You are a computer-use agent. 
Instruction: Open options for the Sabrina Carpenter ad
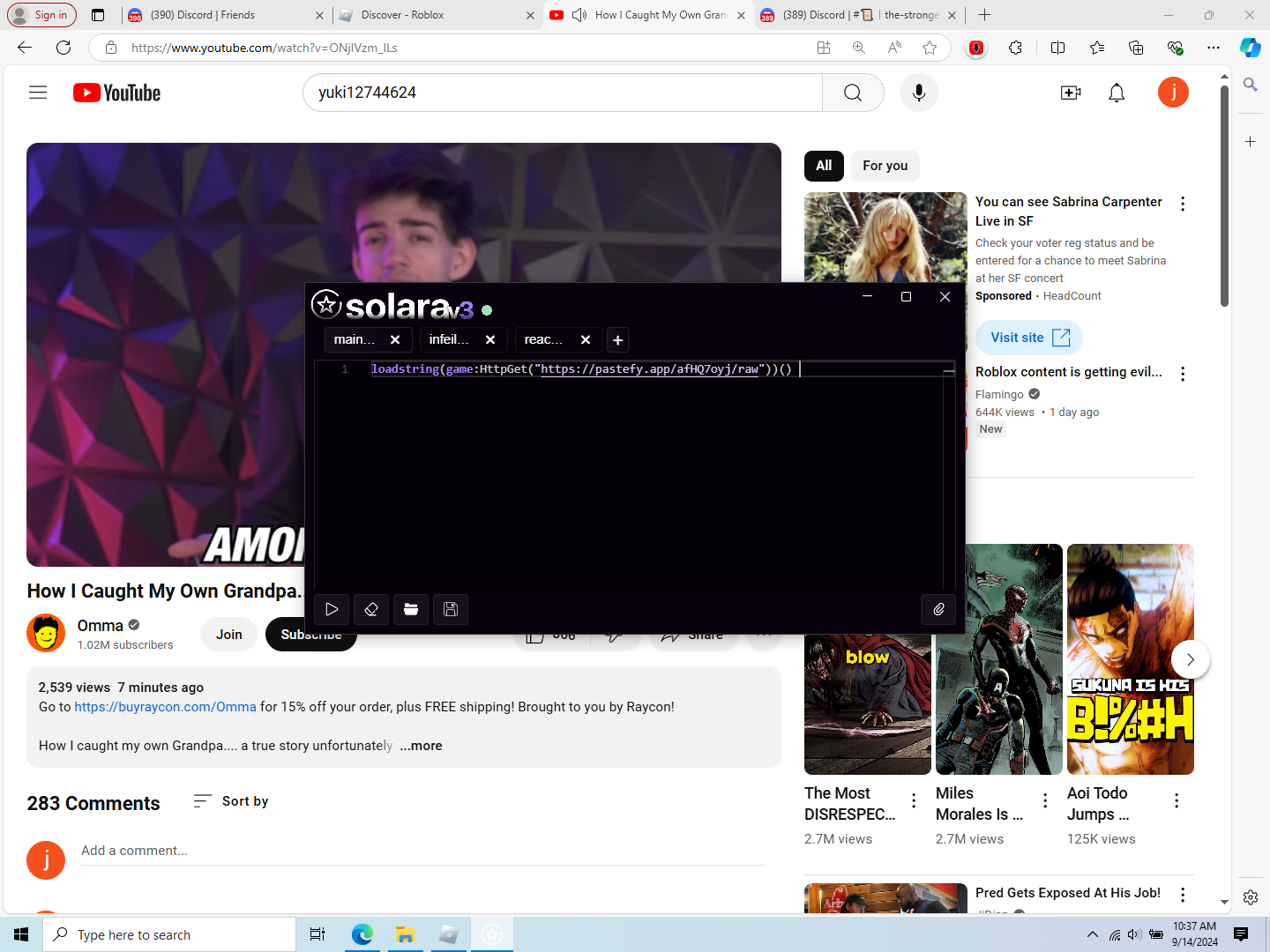tap(1183, 204)
